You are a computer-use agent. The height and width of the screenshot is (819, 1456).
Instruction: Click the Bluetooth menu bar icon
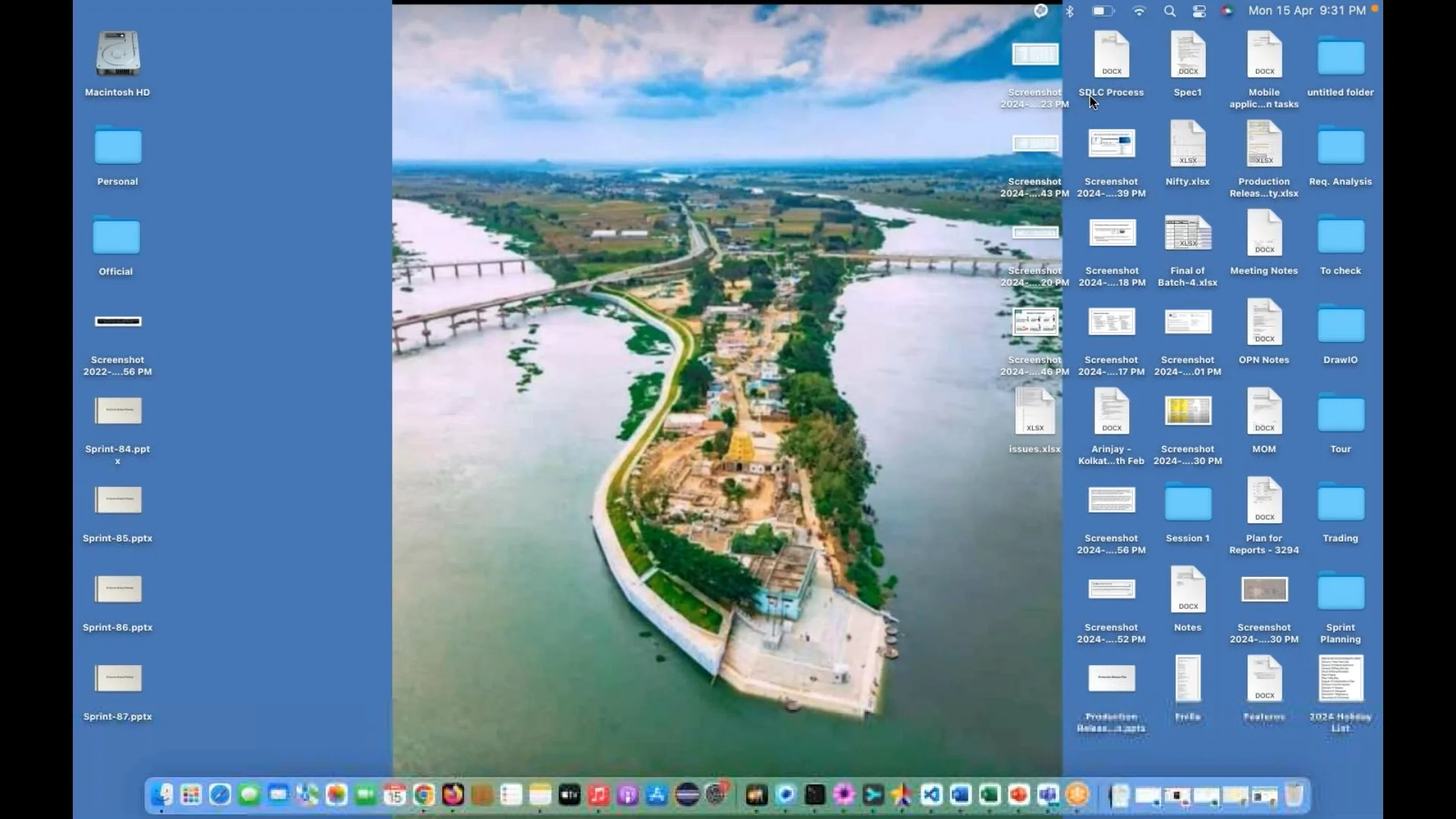coord(1069,11)
